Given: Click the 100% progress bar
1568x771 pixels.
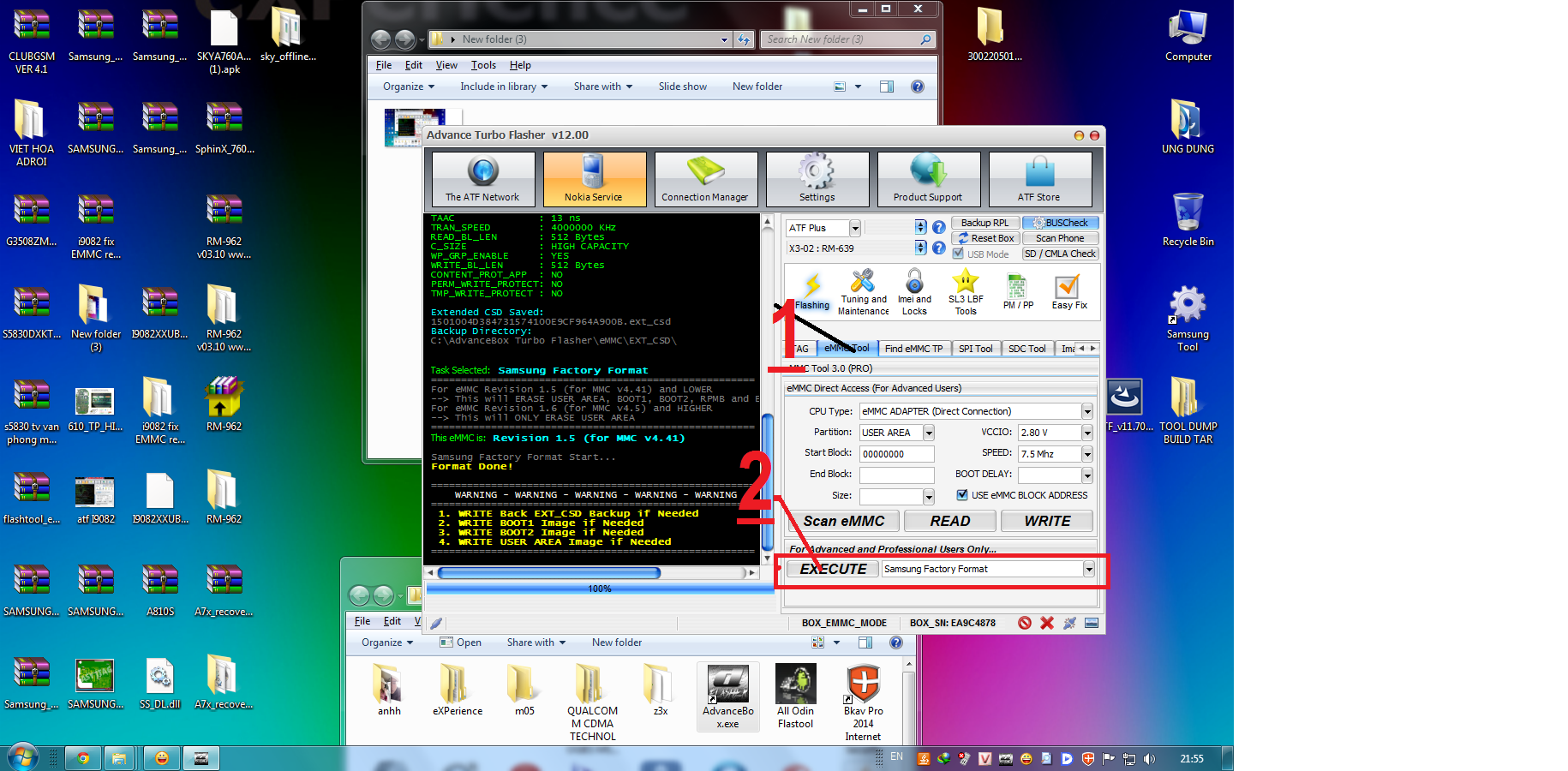Looking at the screenshot, I should 600,589.
